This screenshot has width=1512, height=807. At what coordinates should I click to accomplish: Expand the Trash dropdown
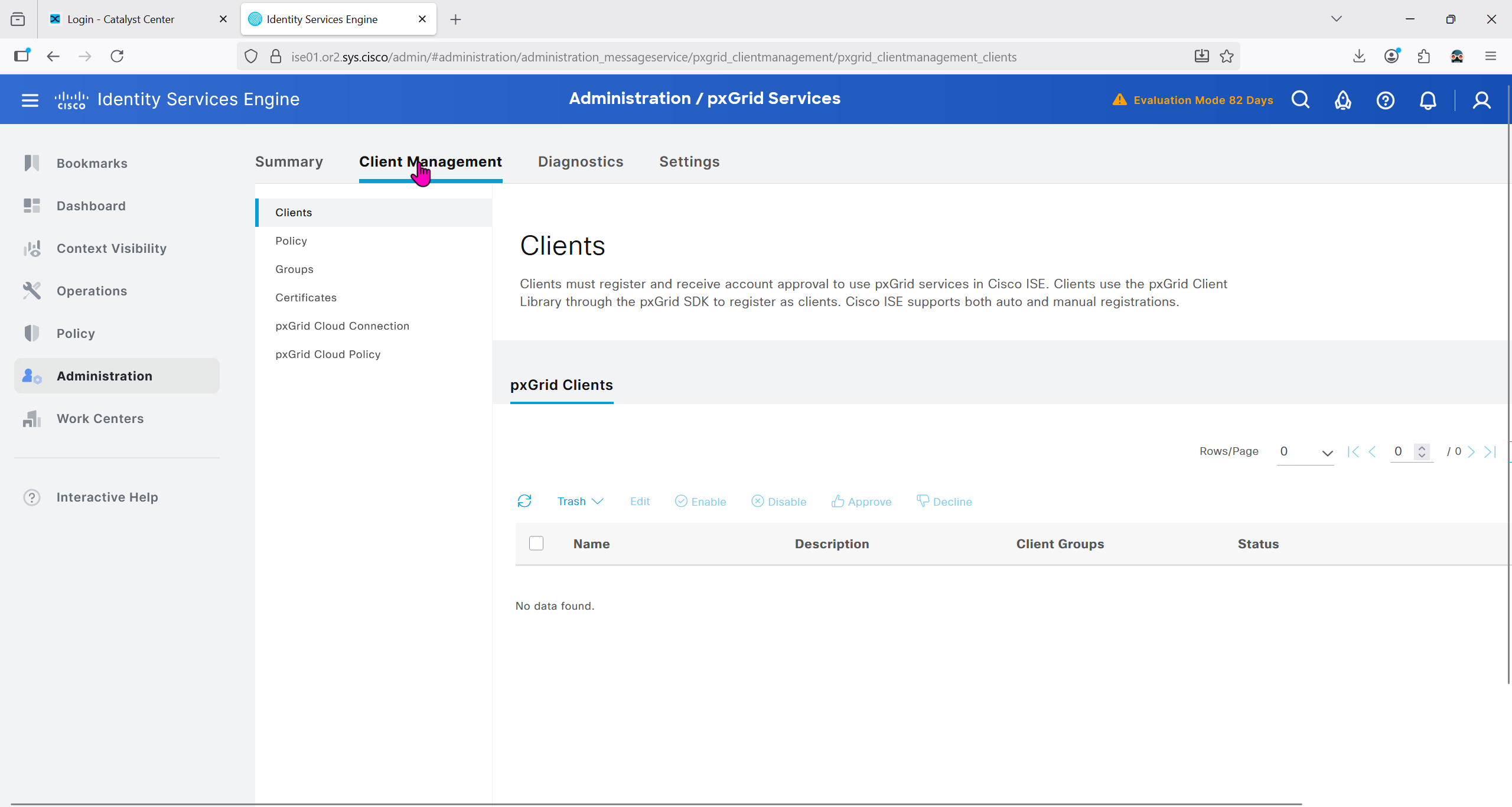(x=580, y=501)
